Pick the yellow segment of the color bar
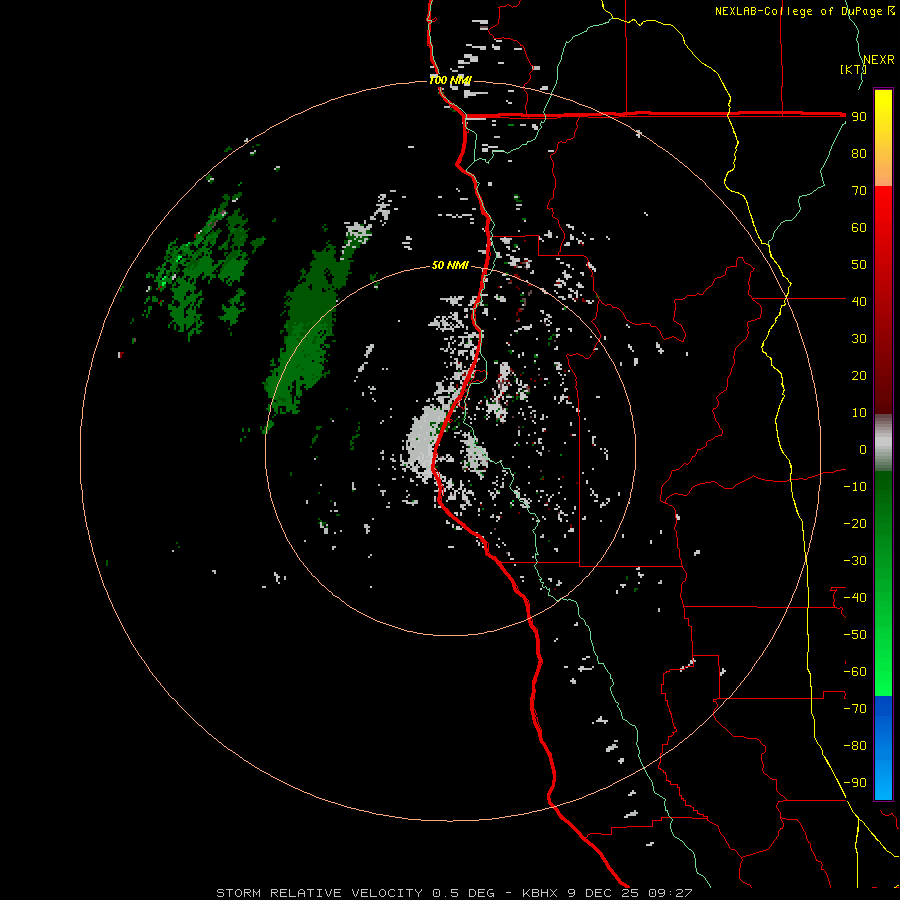 click(x=883, y=138)
